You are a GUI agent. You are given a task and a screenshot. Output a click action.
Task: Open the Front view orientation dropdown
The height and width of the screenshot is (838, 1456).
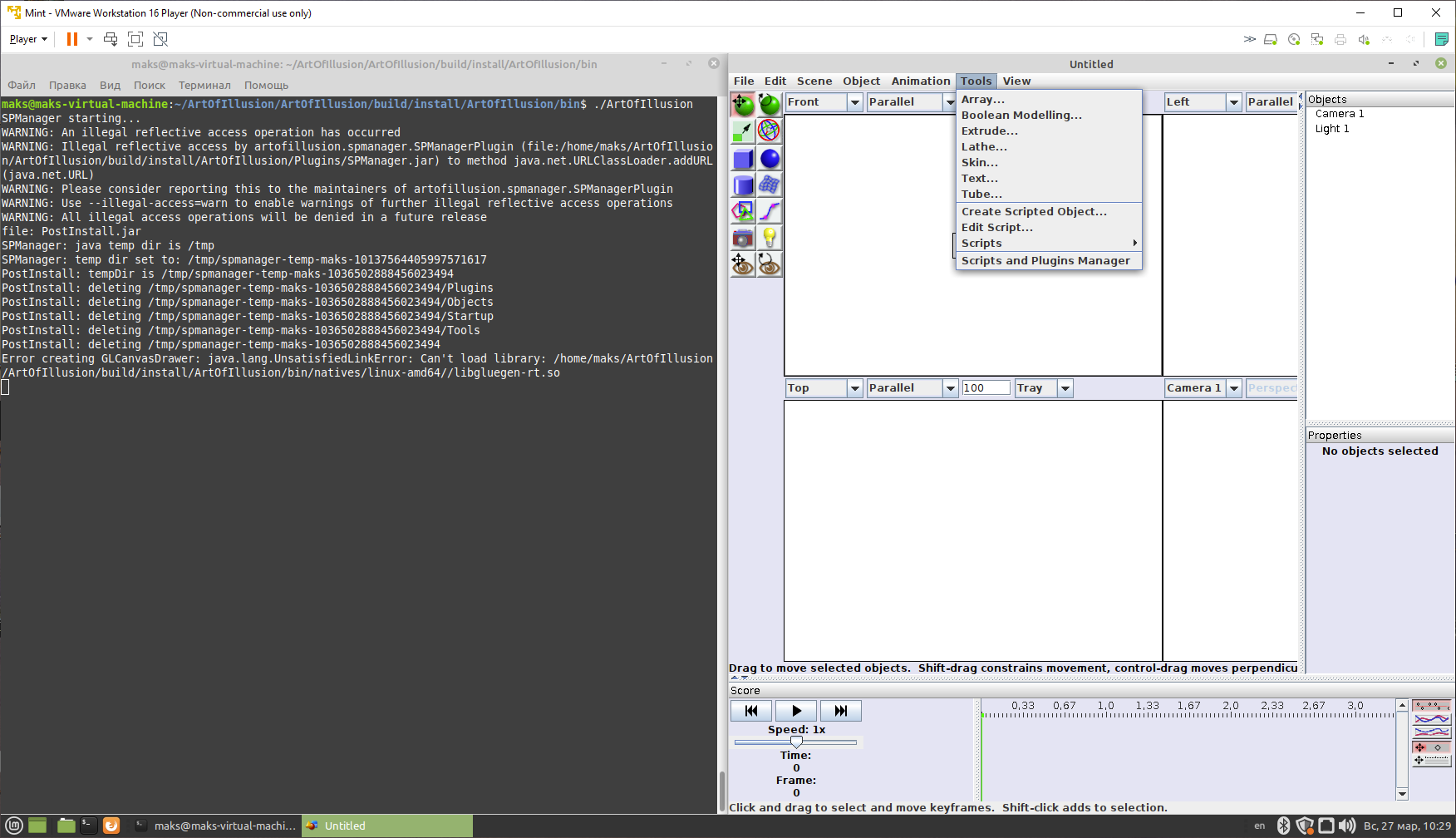[854, 102]
